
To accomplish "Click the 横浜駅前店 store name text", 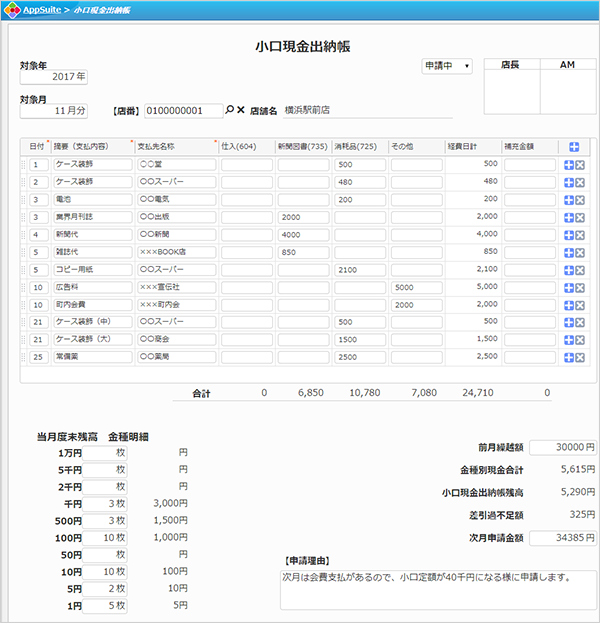I will tap(307, 110).
